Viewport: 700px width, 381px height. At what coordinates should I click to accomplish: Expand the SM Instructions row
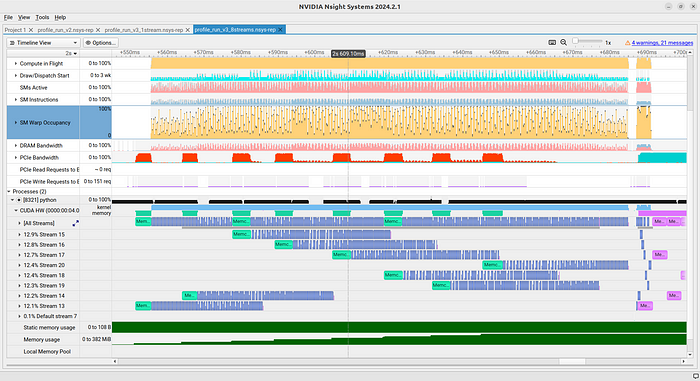pos(16,100)
